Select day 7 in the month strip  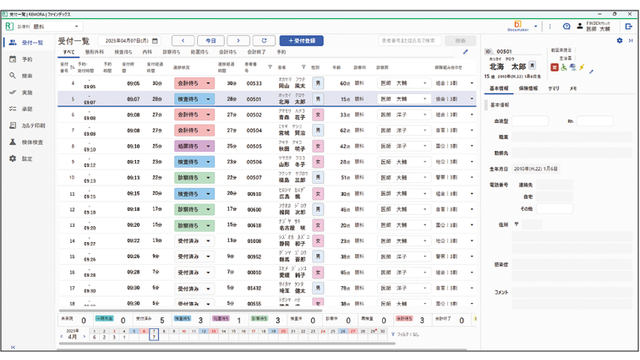[x=154, y=334]
